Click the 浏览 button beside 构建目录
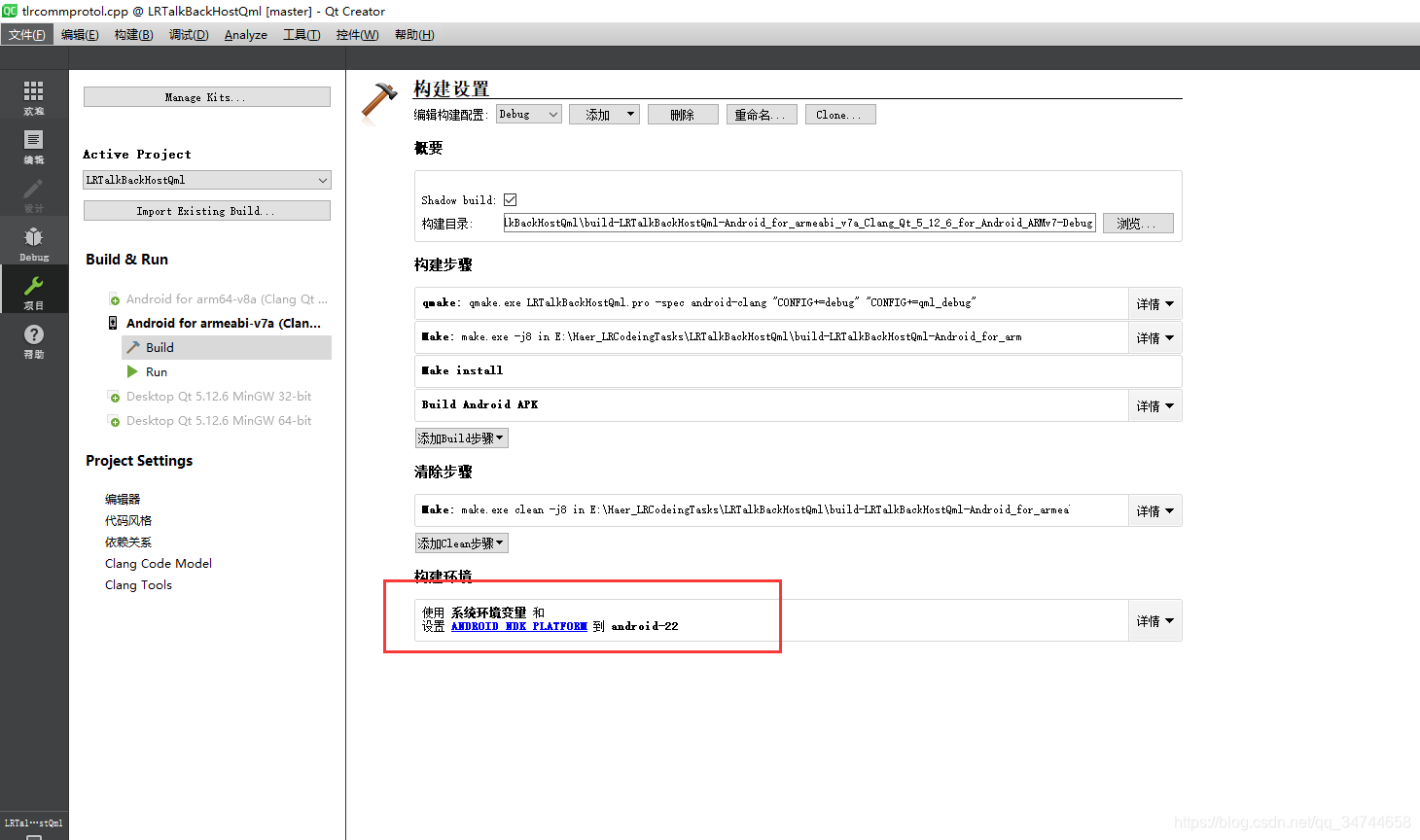Viewport: 1420px width, 840px height. pyautogui.click(x=1137, y=223)
